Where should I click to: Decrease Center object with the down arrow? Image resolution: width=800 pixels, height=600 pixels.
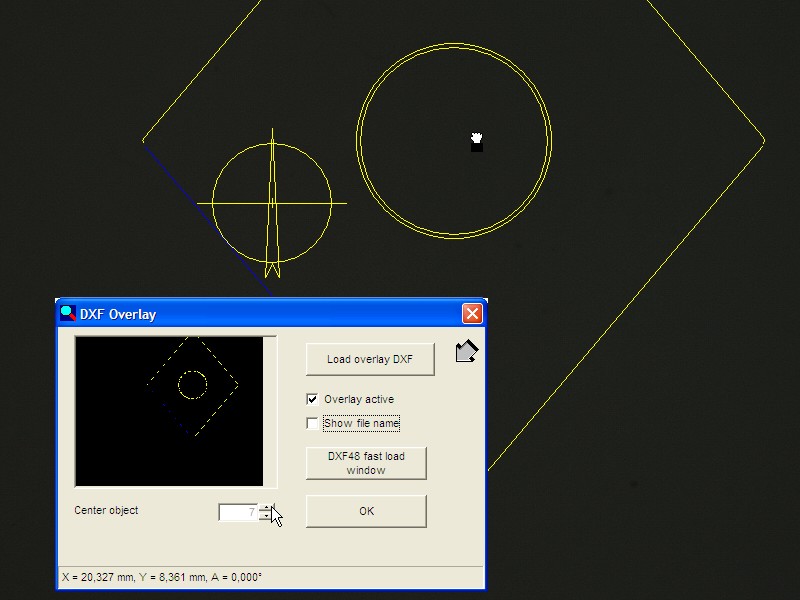pyautogui.click(x=265, y=517)
